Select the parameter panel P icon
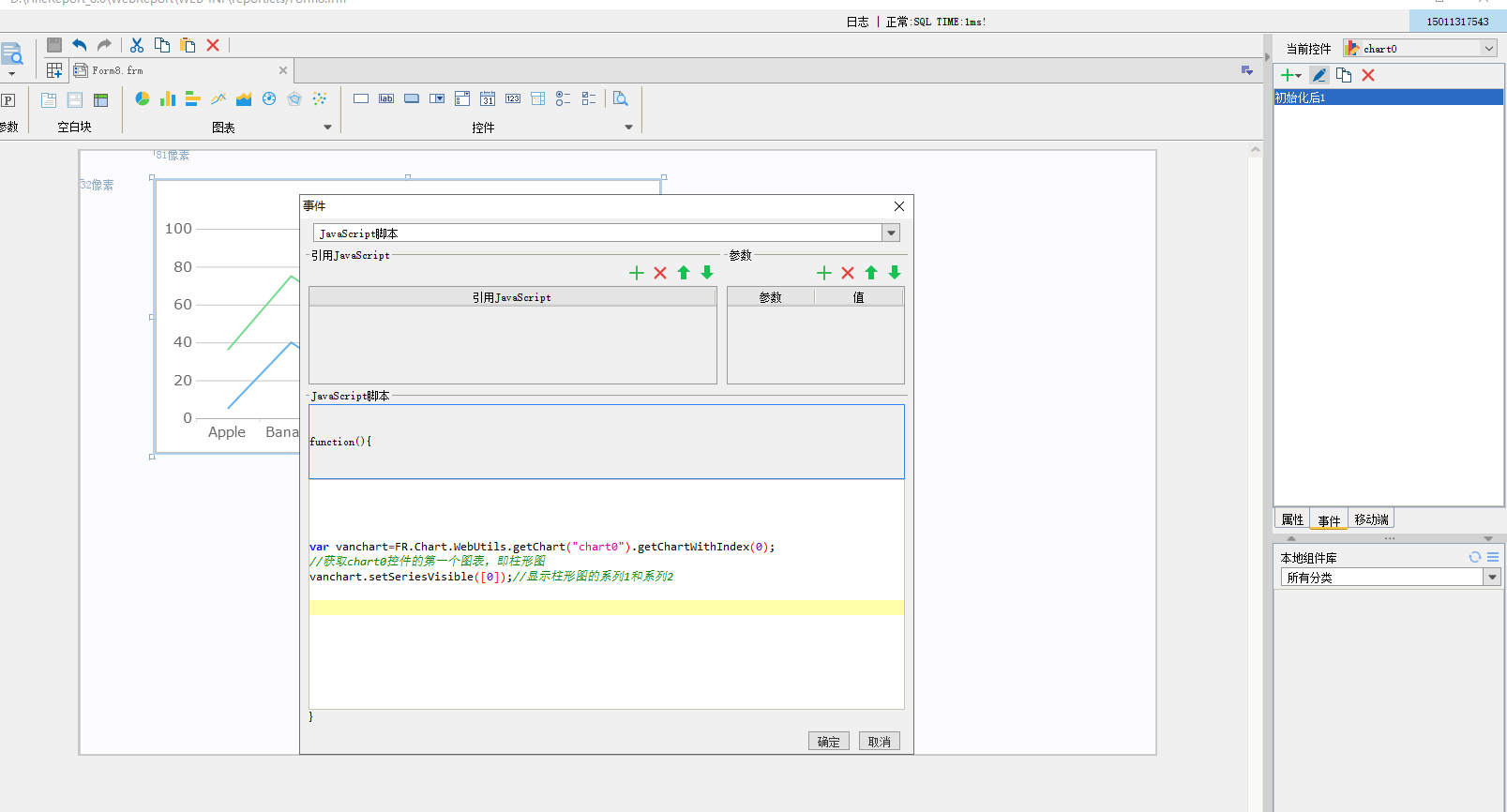 pyautogui.click(x=8, y=100)
